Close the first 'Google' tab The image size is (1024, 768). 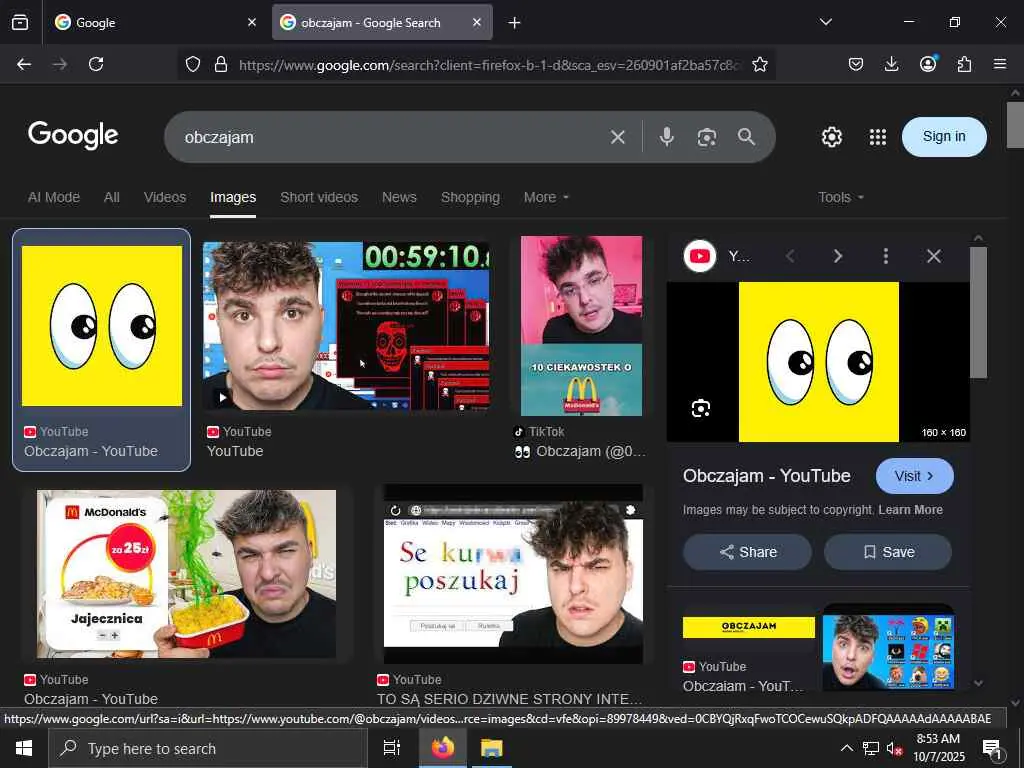(x=252, y=22)
